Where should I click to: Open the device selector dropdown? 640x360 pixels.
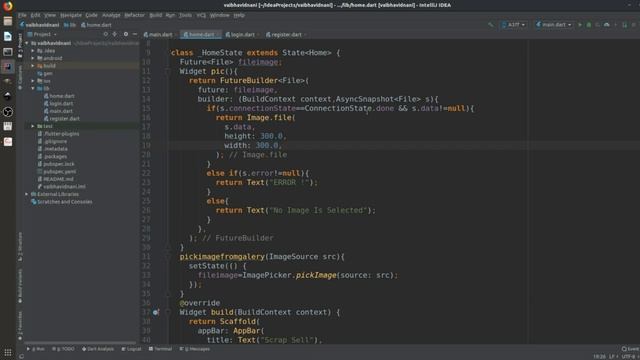point(513,25)
